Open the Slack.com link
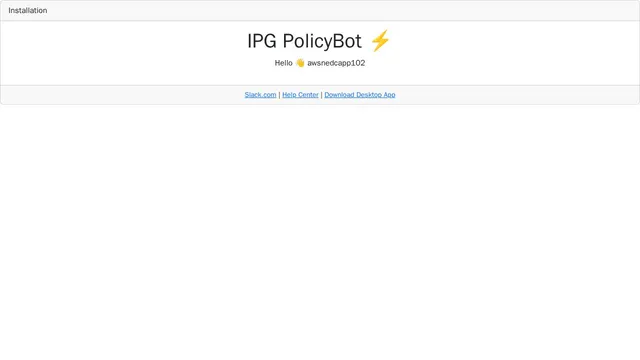640x360 pixels. 260,95
